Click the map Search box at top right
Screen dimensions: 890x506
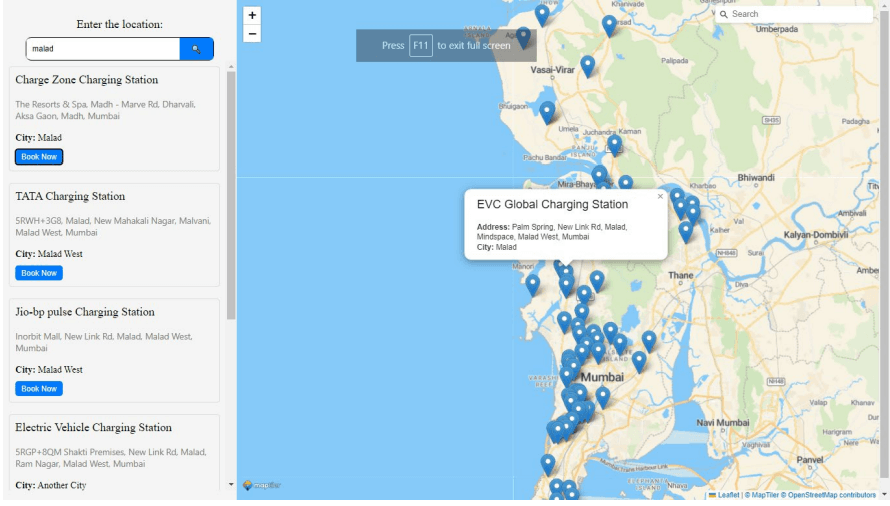(794, 14)
